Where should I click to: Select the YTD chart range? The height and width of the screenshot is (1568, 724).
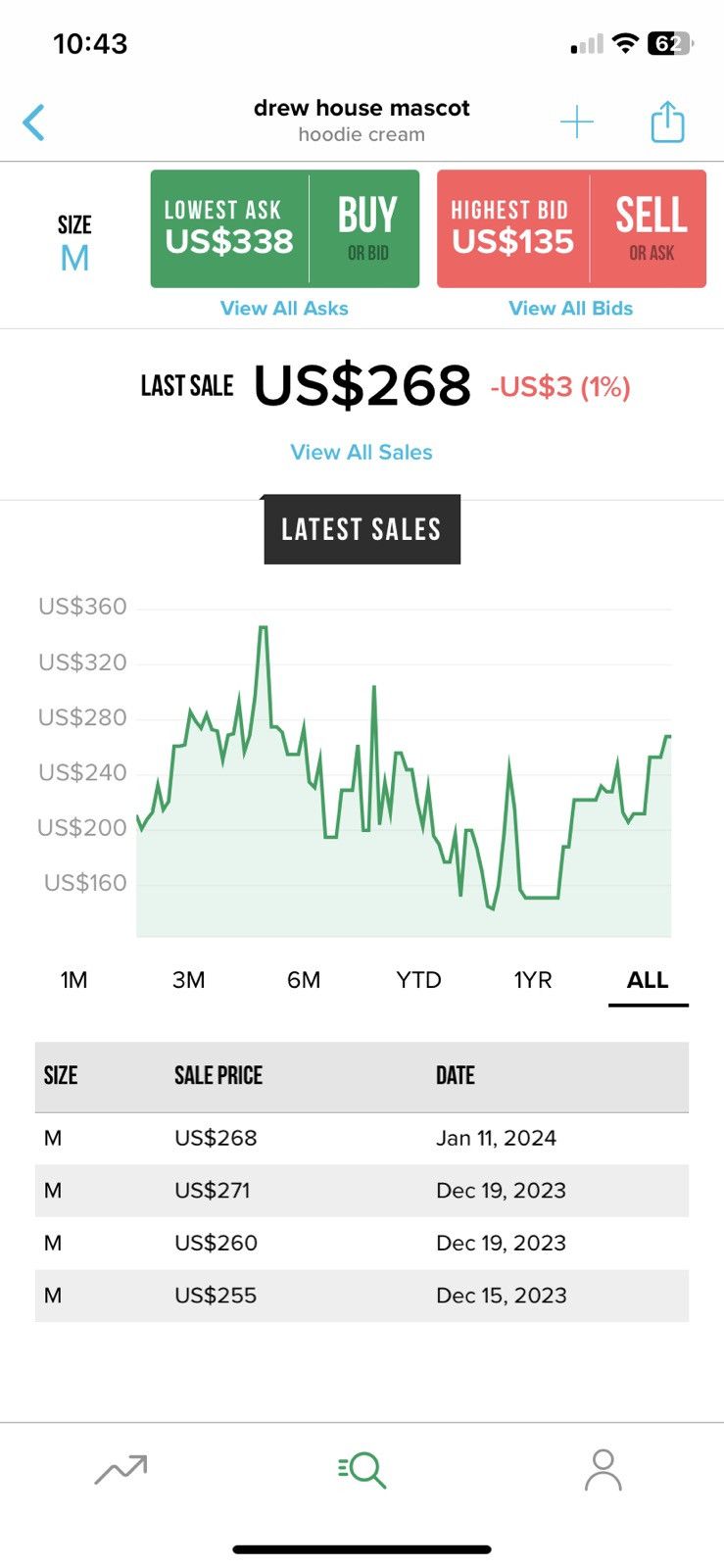click(418, 980)
